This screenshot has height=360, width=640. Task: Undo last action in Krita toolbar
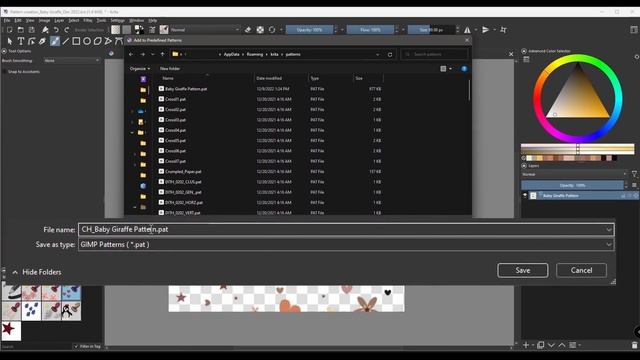56,30
